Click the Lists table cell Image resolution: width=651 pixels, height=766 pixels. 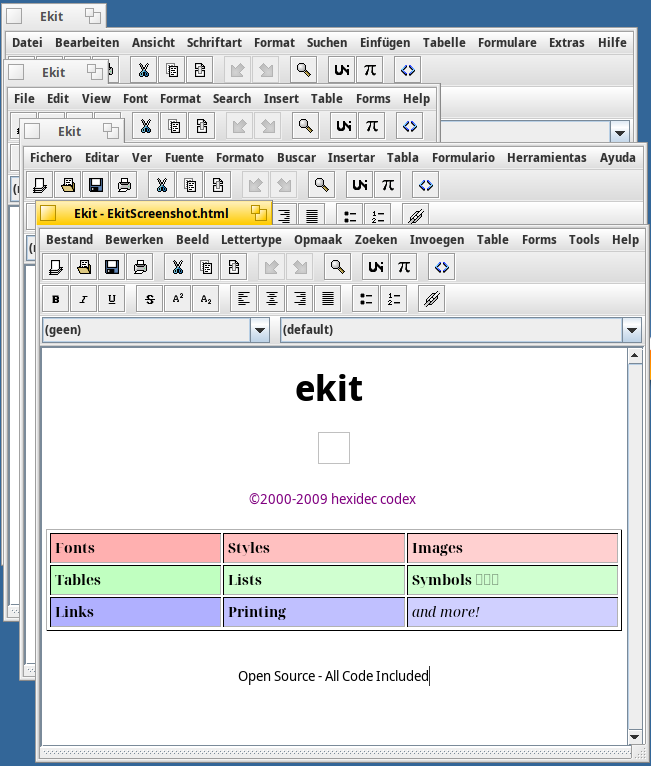(x=314, y=580)
